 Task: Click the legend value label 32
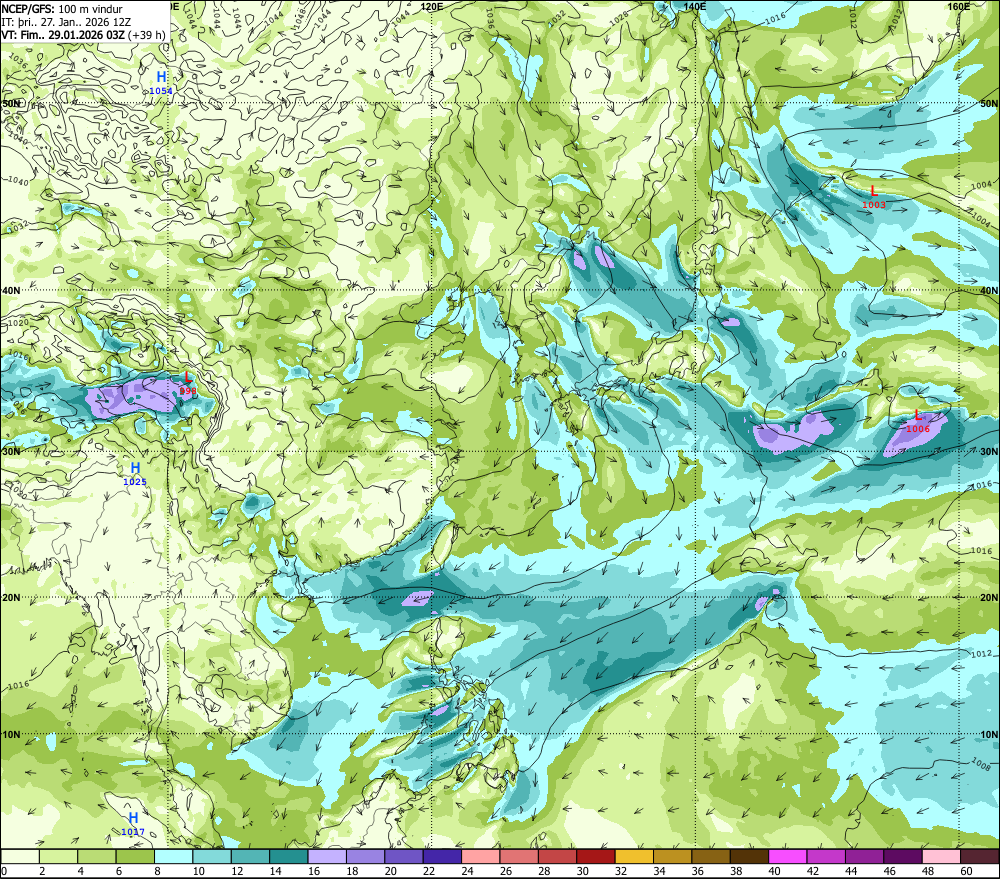(621, 871)
